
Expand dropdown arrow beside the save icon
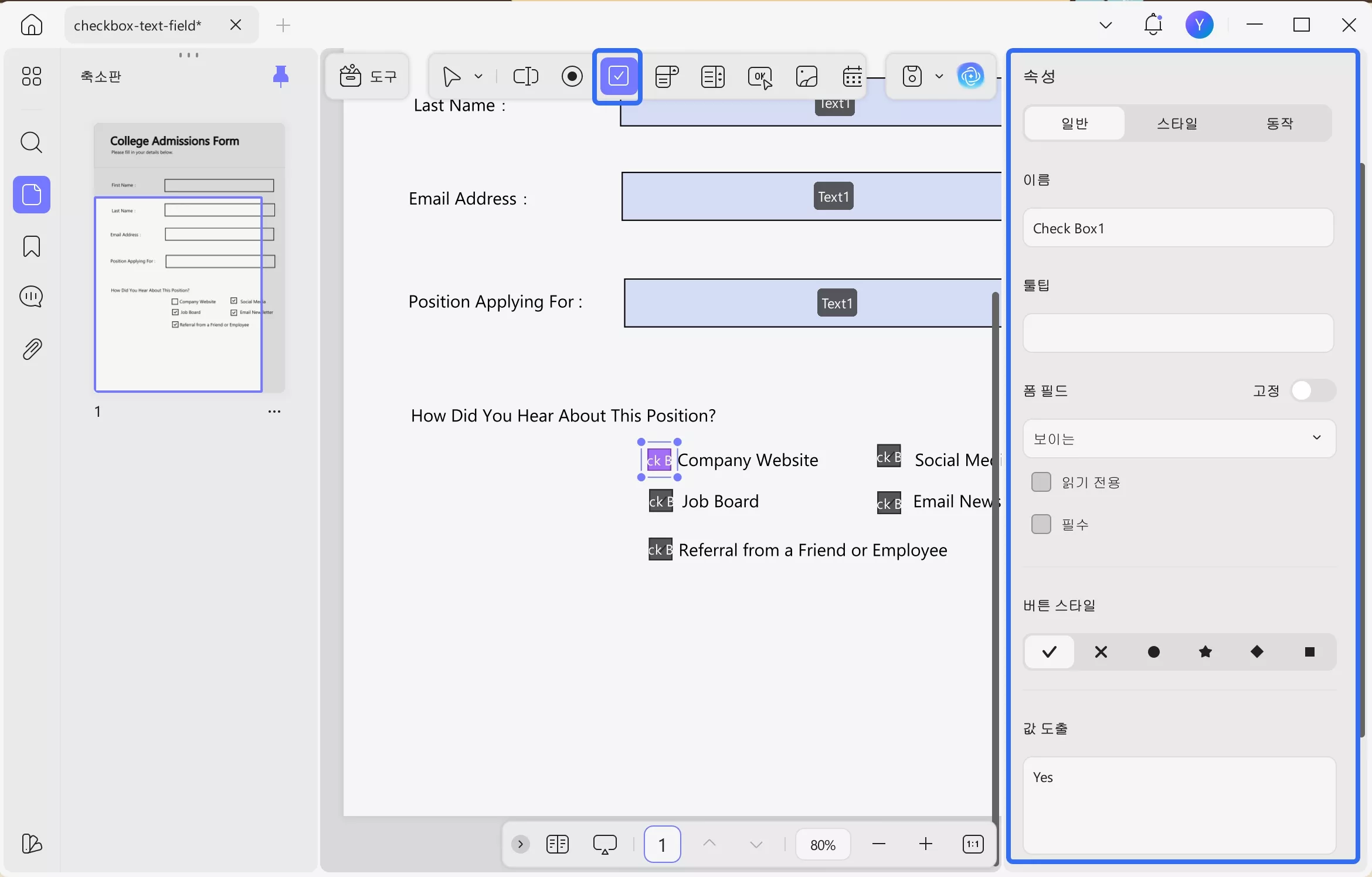tap(939, 76)
